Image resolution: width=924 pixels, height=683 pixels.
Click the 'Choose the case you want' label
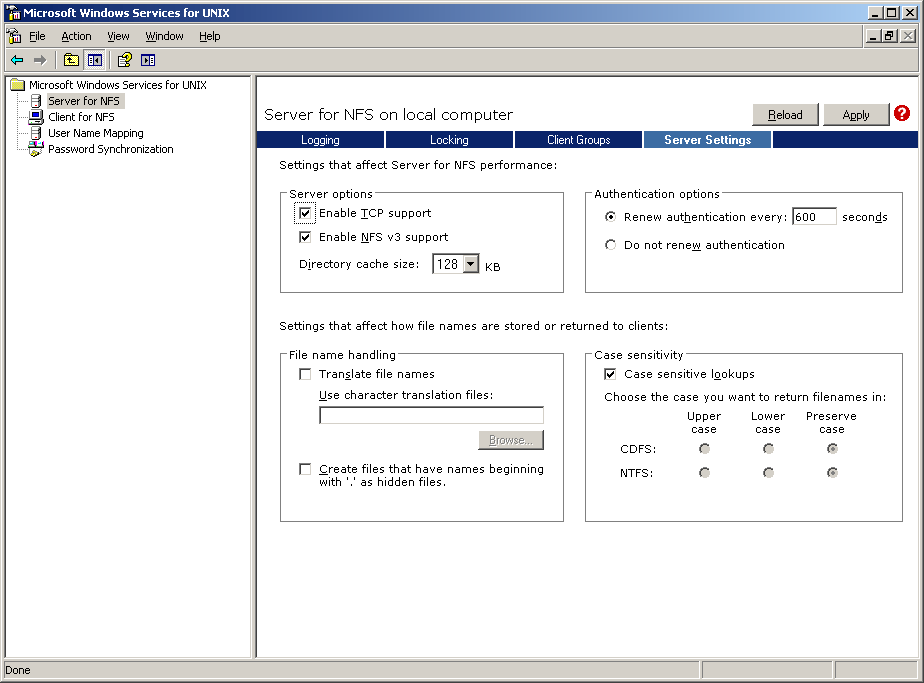pos(745,397)
